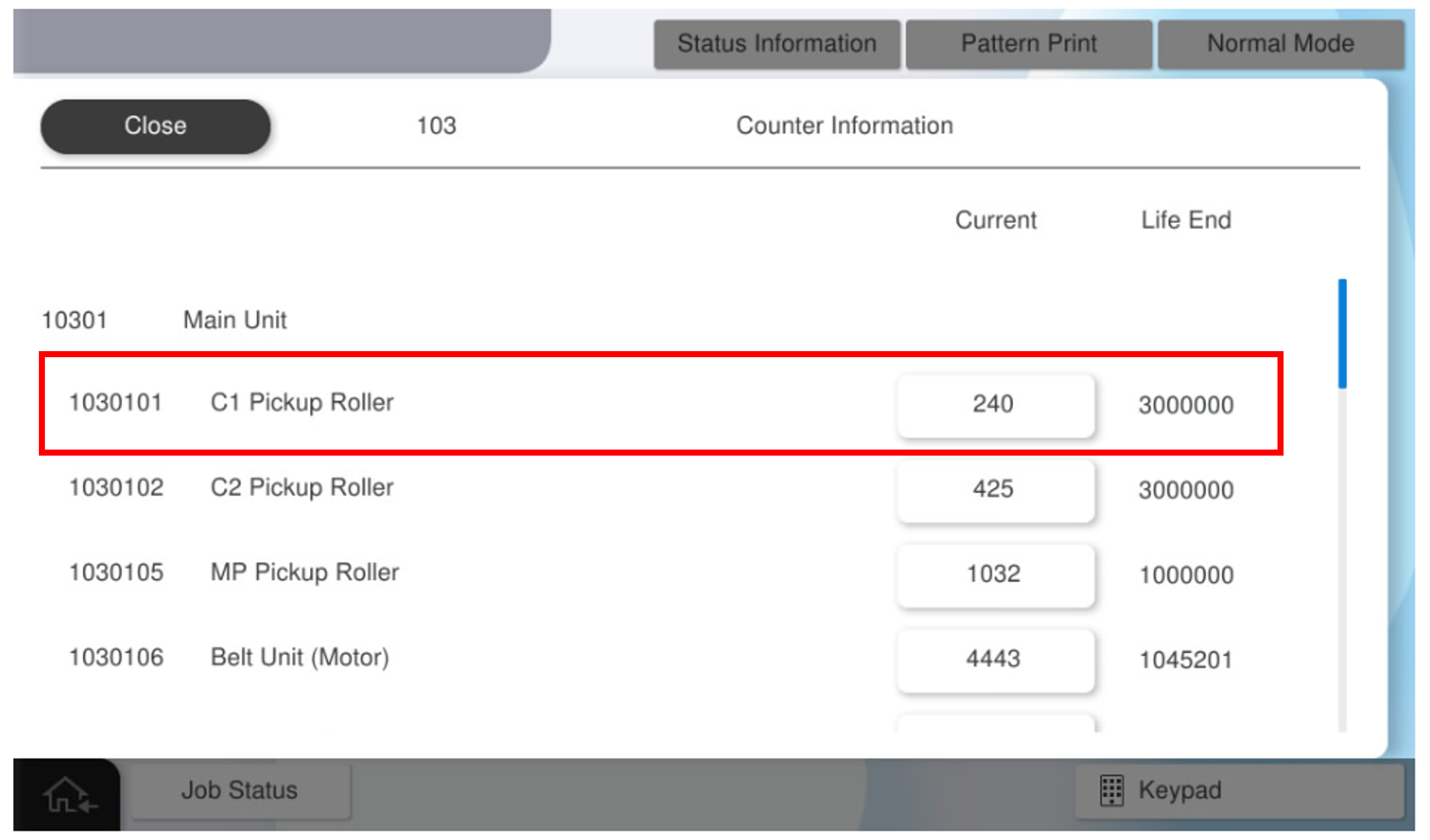Edit C1 Pickup Roller current value 240
The image size is (1430, 840).
[x=995, y=405]
